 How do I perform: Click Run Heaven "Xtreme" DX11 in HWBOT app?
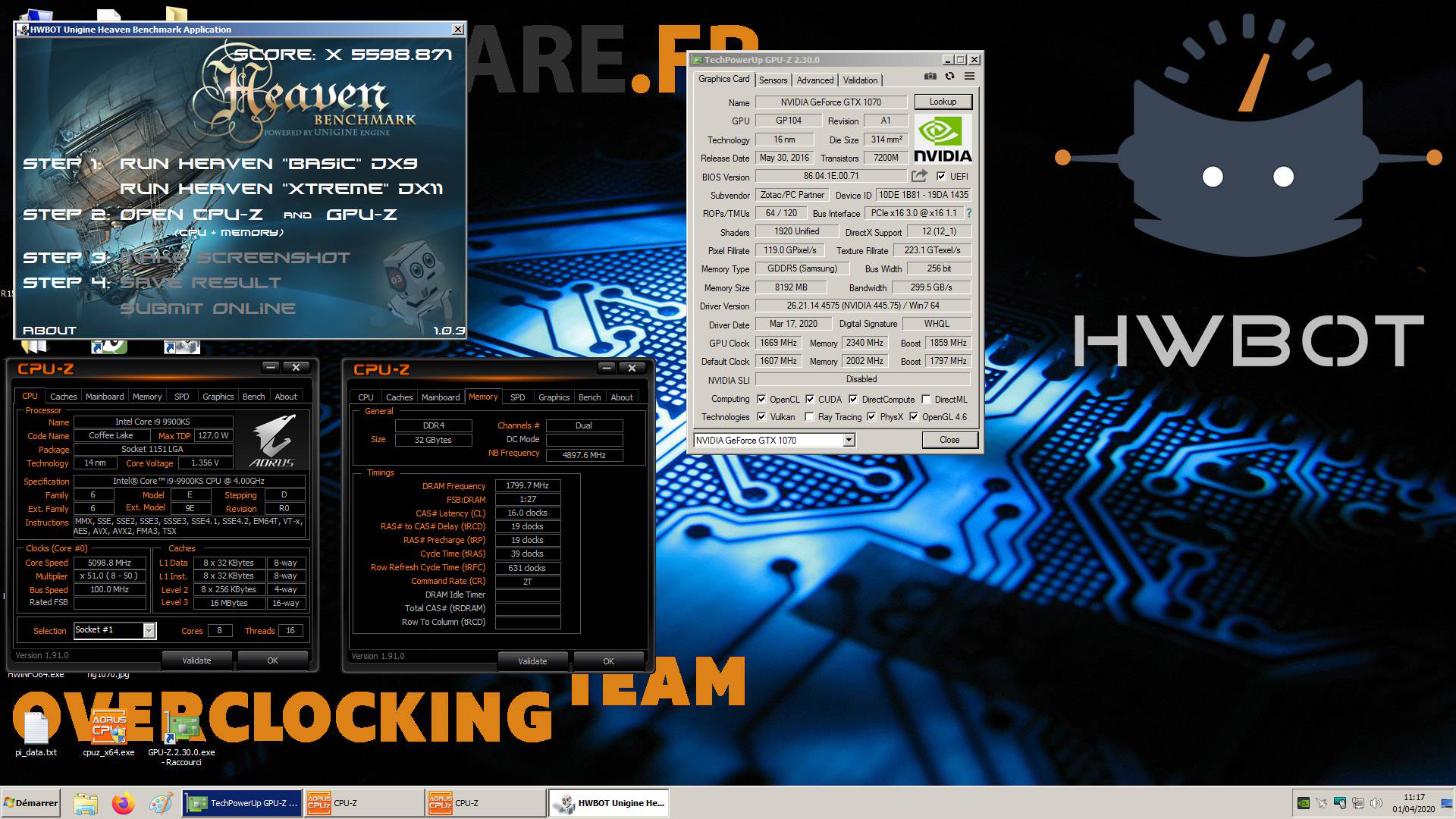pyautogui.click(x=281, y=188)
